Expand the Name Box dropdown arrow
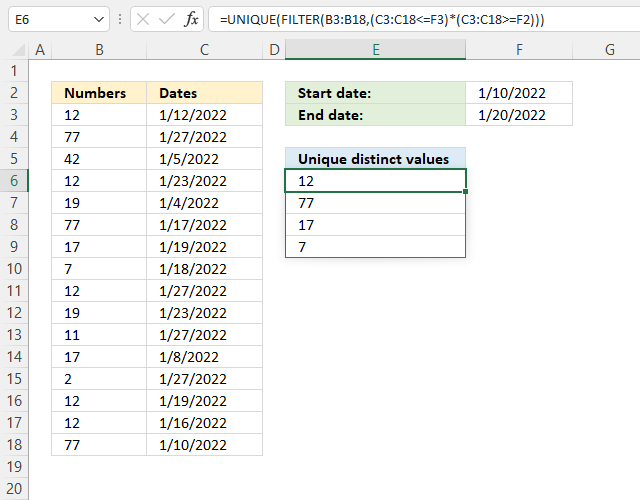The image size is (640, 500). pos(98,19)
